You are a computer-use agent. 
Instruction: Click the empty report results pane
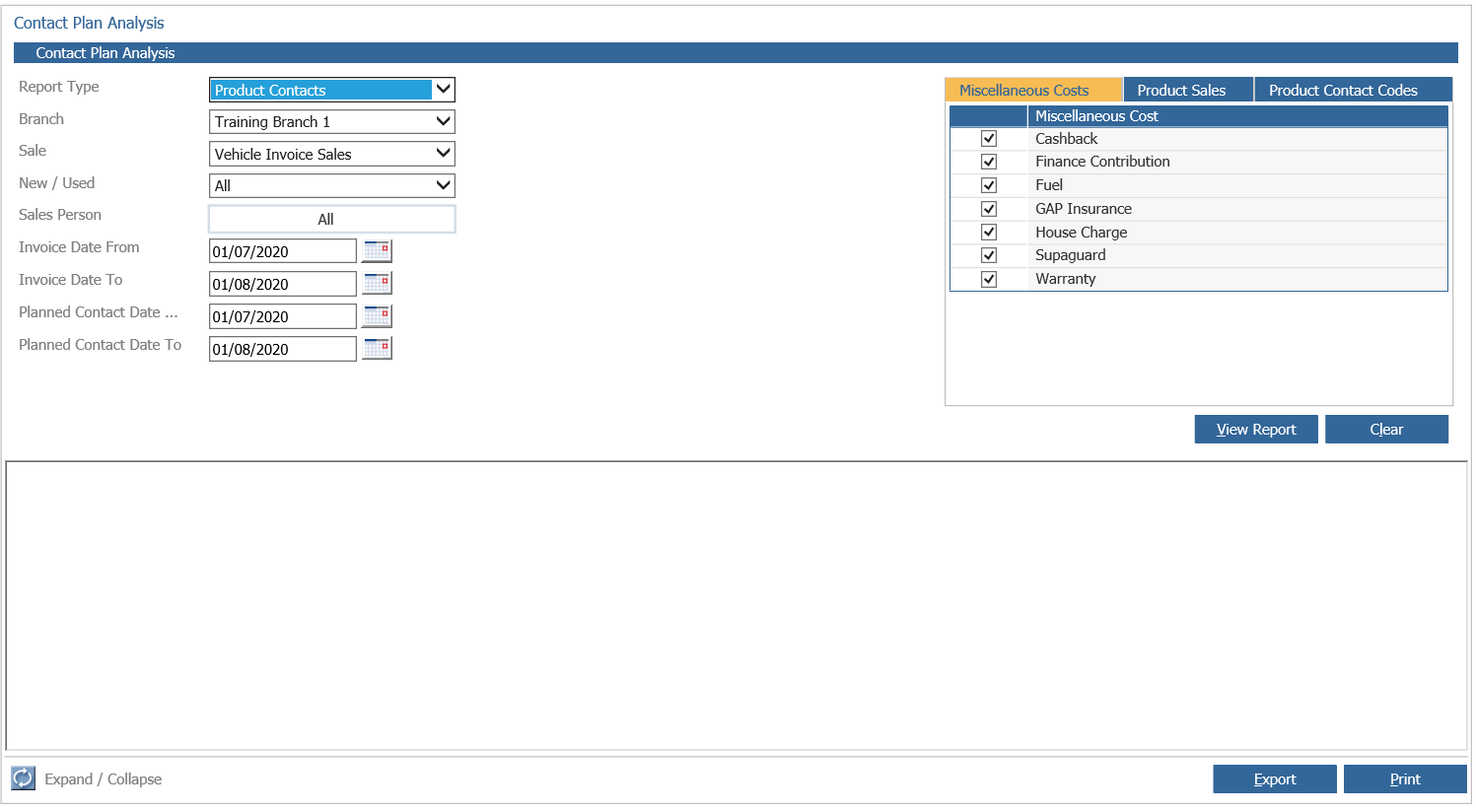point(737,606)
